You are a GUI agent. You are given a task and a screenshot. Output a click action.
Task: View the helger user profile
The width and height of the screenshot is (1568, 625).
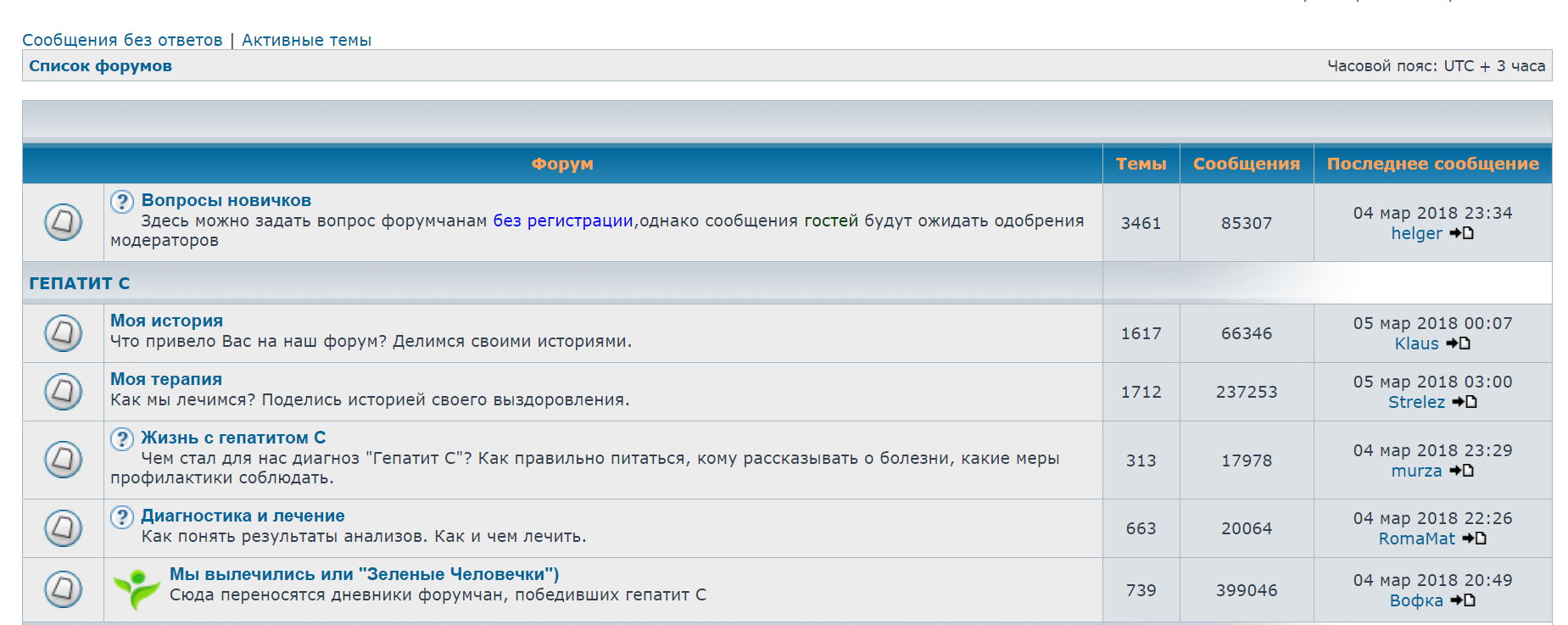pyautogui.click(x=1416, y=233)
